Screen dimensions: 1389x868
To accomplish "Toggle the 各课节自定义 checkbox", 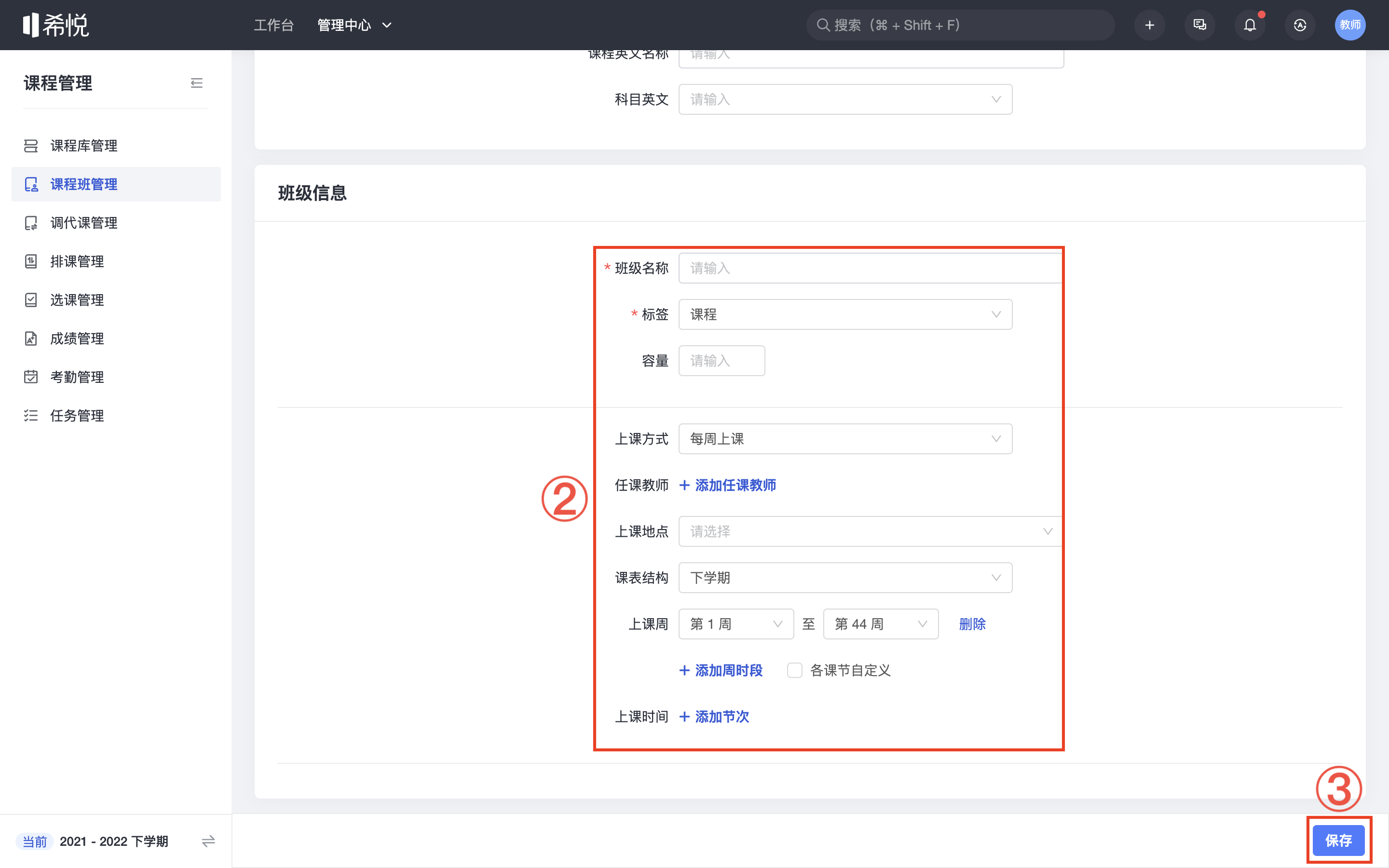I will tap(794, 670).
